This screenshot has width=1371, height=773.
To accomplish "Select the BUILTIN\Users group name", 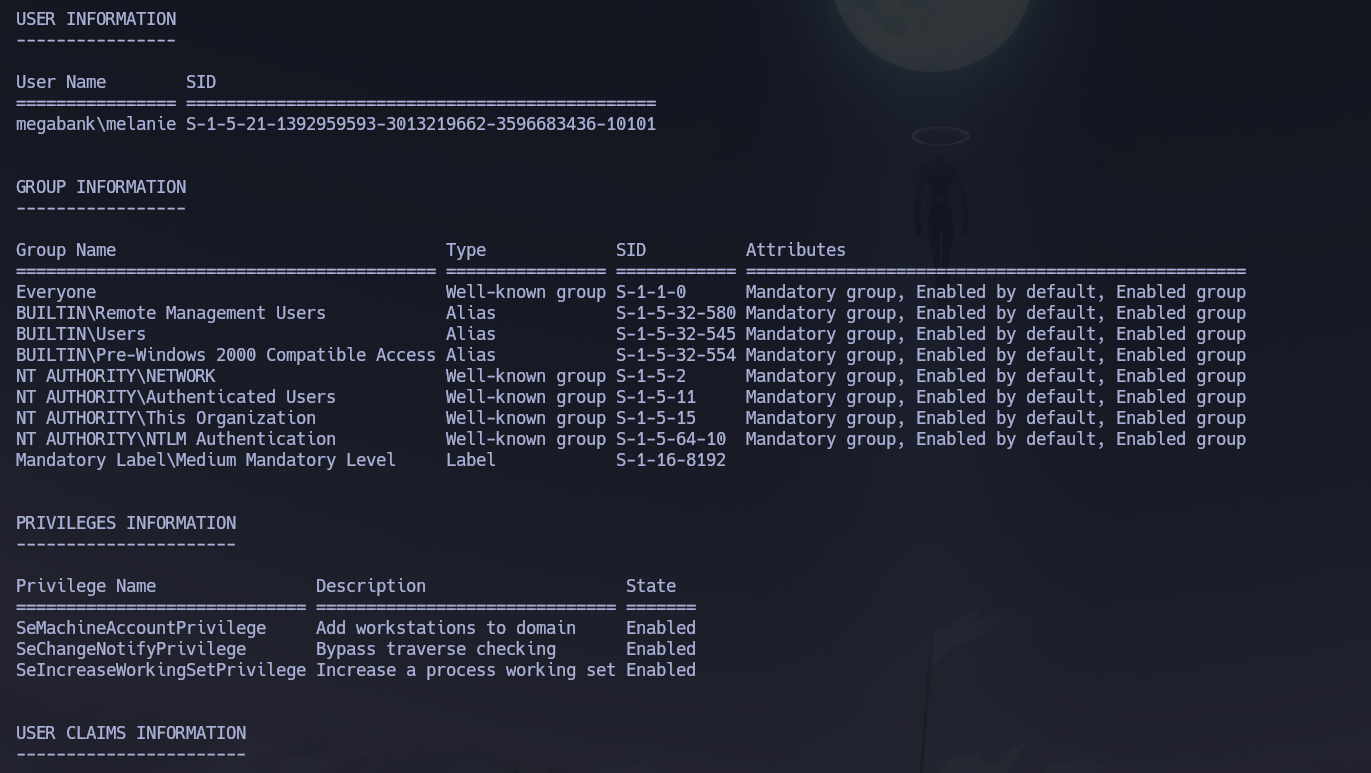I will (x=83, y=334).
